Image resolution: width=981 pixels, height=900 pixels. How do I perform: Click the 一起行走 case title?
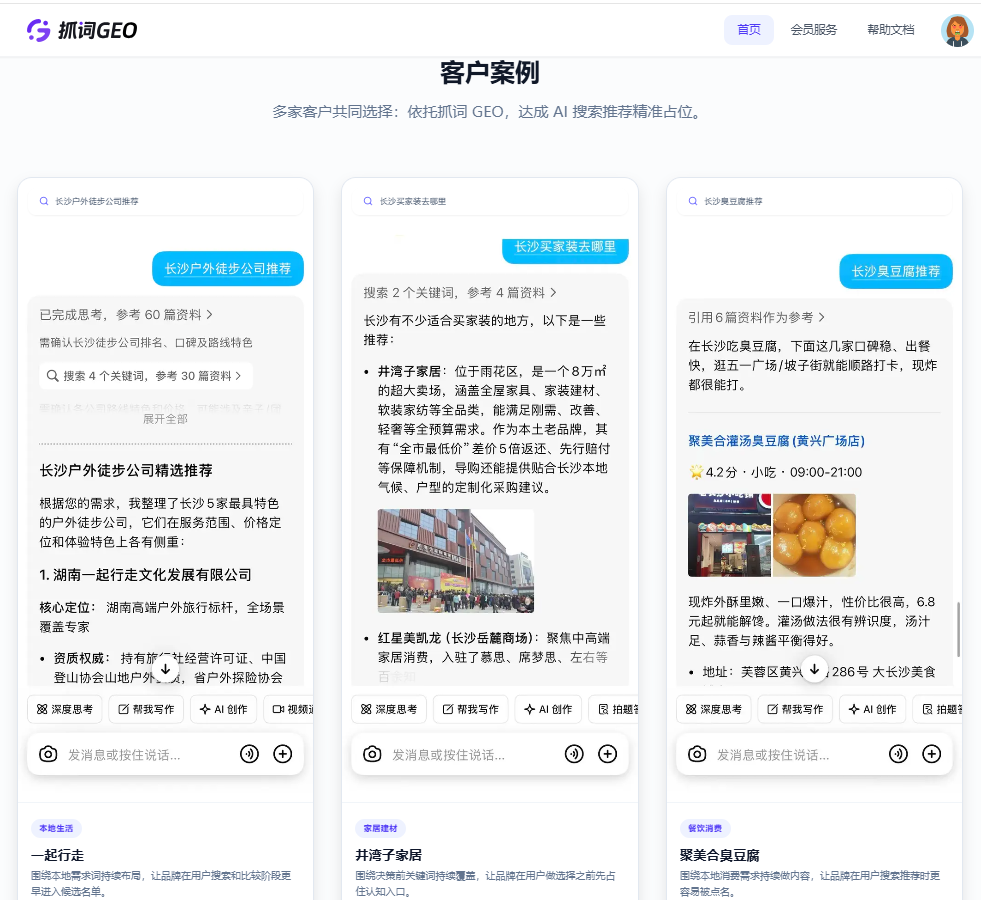tap(58, 855)
